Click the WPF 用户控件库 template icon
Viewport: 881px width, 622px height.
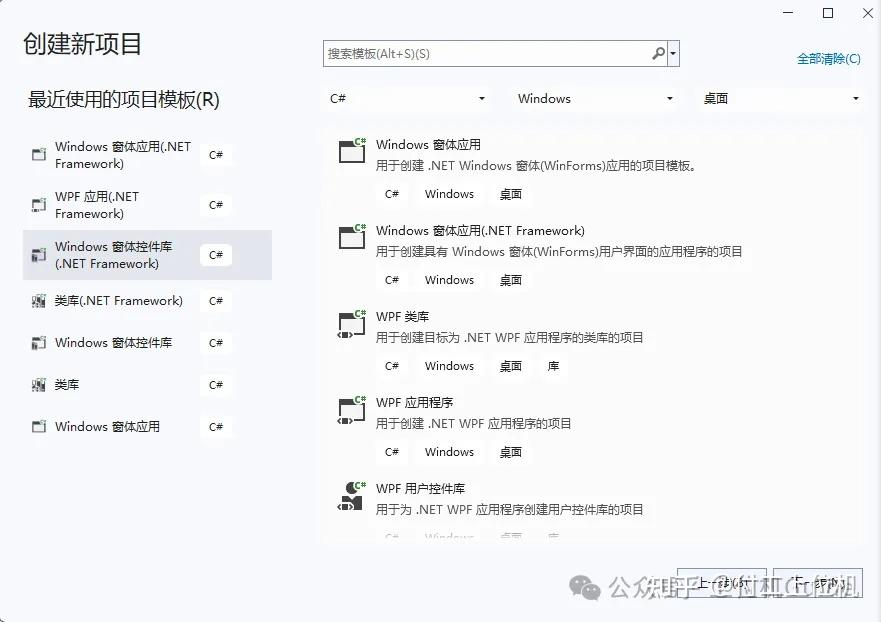[x=352, y=496]
